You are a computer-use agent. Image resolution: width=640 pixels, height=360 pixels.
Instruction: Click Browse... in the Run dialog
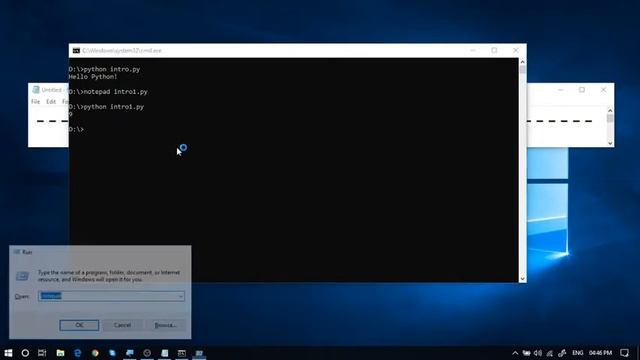click(165, 325)
